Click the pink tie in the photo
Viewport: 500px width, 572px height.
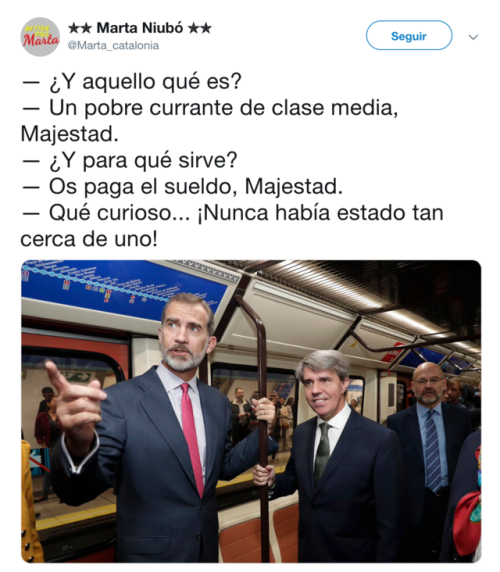coord(193,440)
